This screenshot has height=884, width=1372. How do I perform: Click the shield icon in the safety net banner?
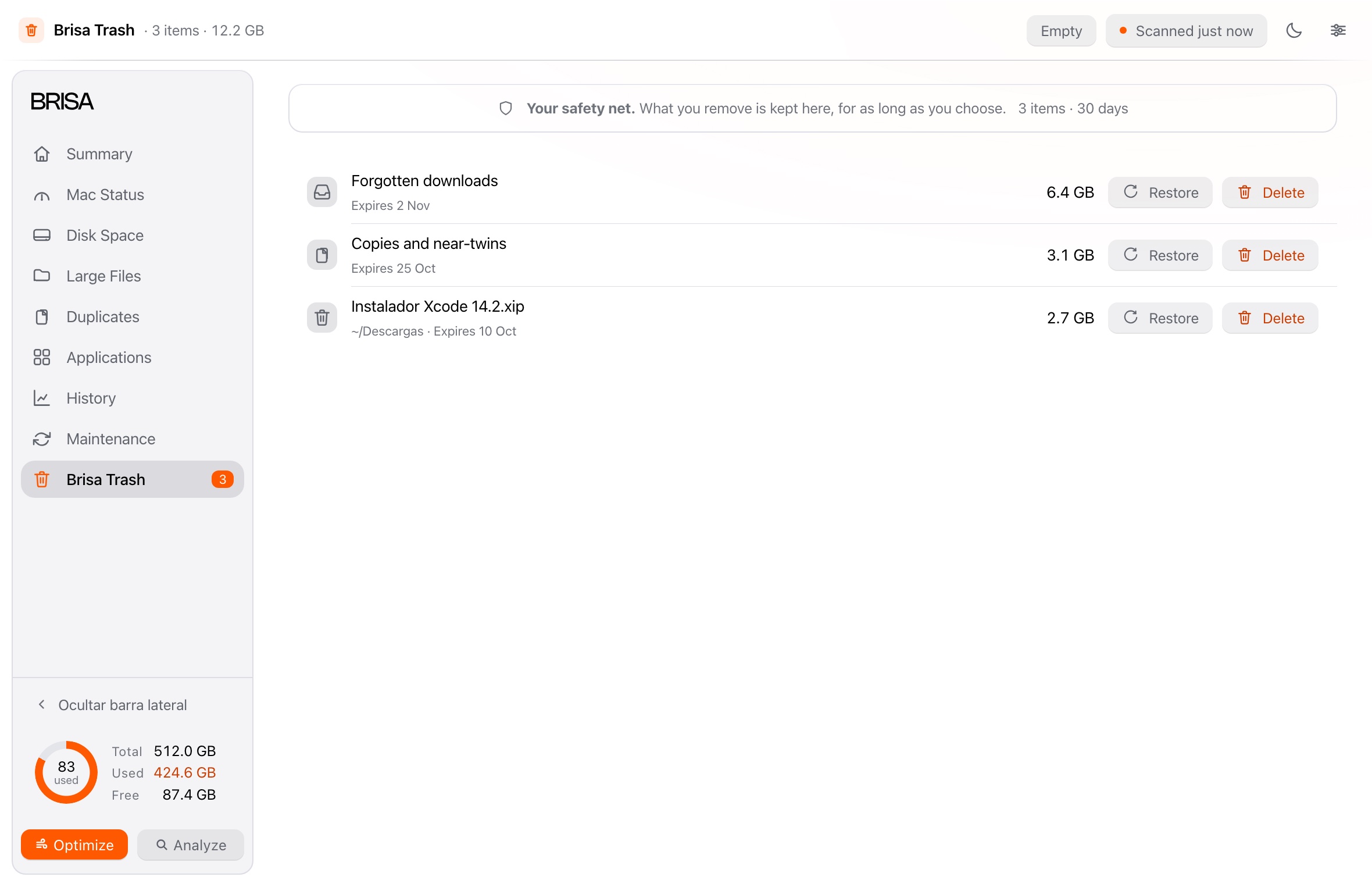pos(506,108)
